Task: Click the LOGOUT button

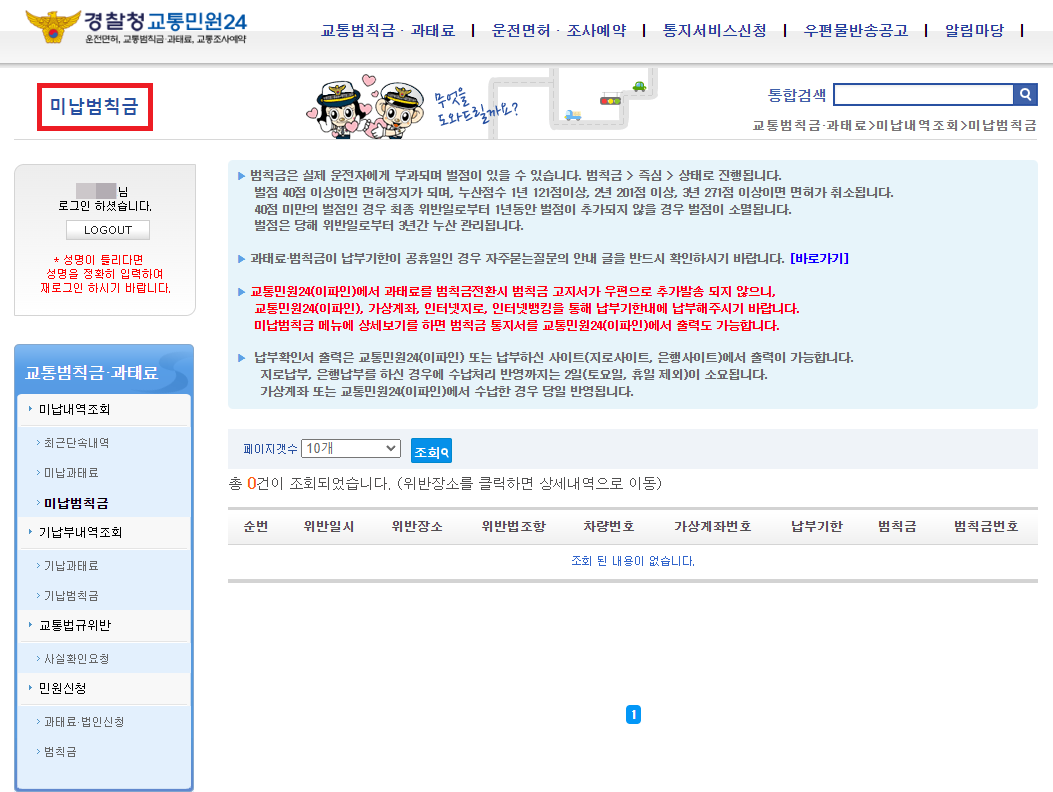Action: 107,229
